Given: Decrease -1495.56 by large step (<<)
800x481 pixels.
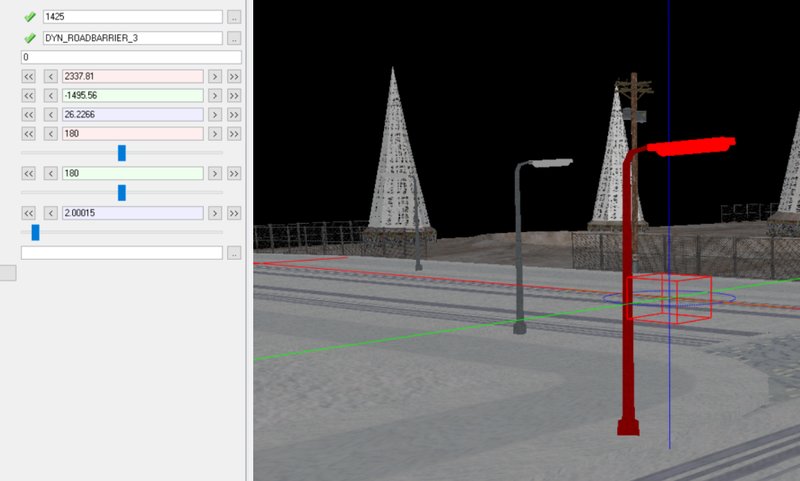Looking at the screenshot, I should pyautogui.click(x=29, y=95).
